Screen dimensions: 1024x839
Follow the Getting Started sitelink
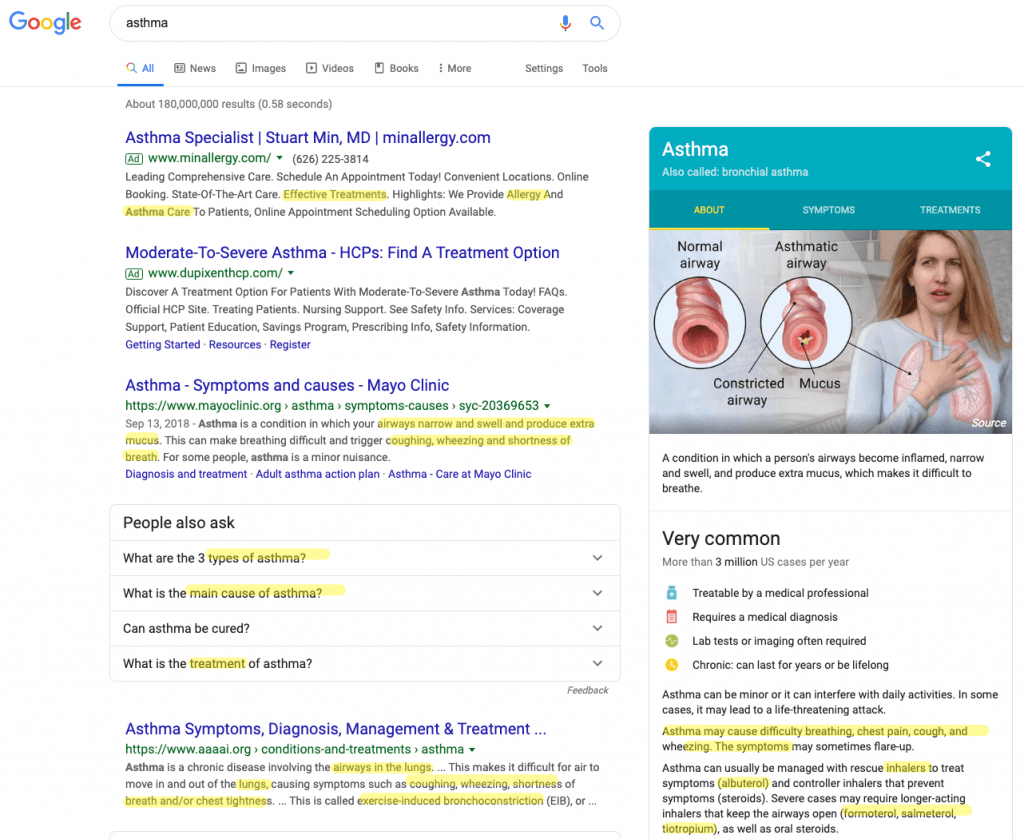click(x=163, y=345)
